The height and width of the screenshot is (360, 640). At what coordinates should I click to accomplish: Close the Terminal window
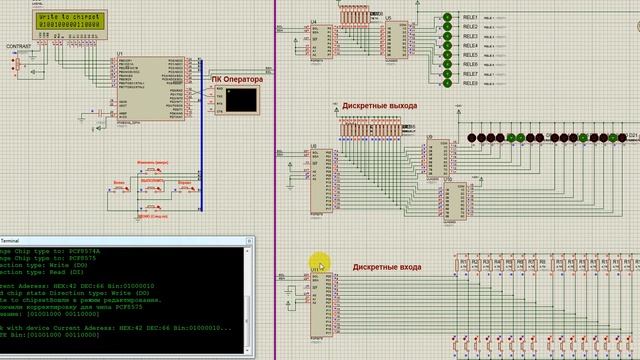tap(249, 241)
